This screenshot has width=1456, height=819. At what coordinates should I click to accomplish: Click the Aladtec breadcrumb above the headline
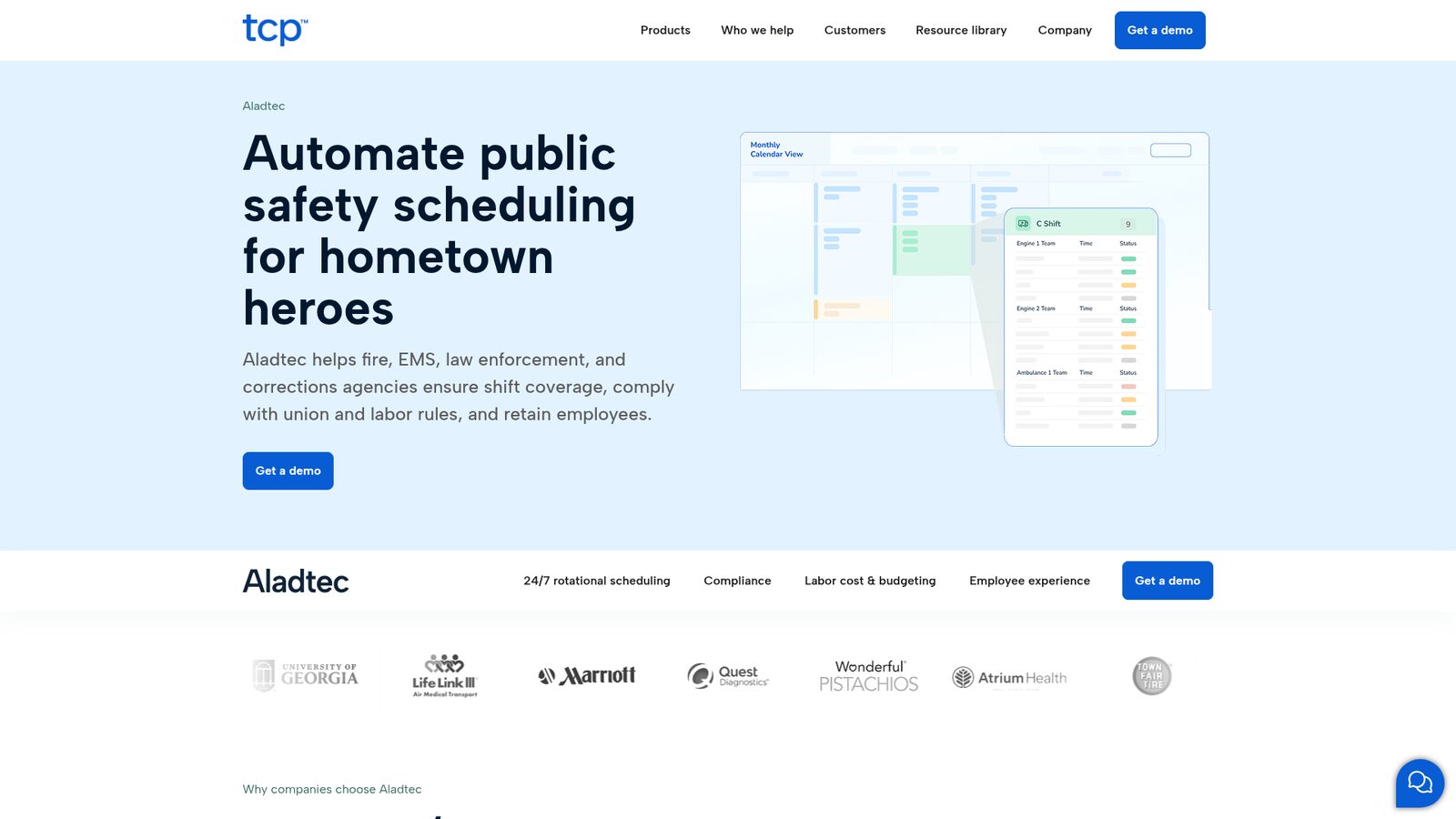pos(264,106)
